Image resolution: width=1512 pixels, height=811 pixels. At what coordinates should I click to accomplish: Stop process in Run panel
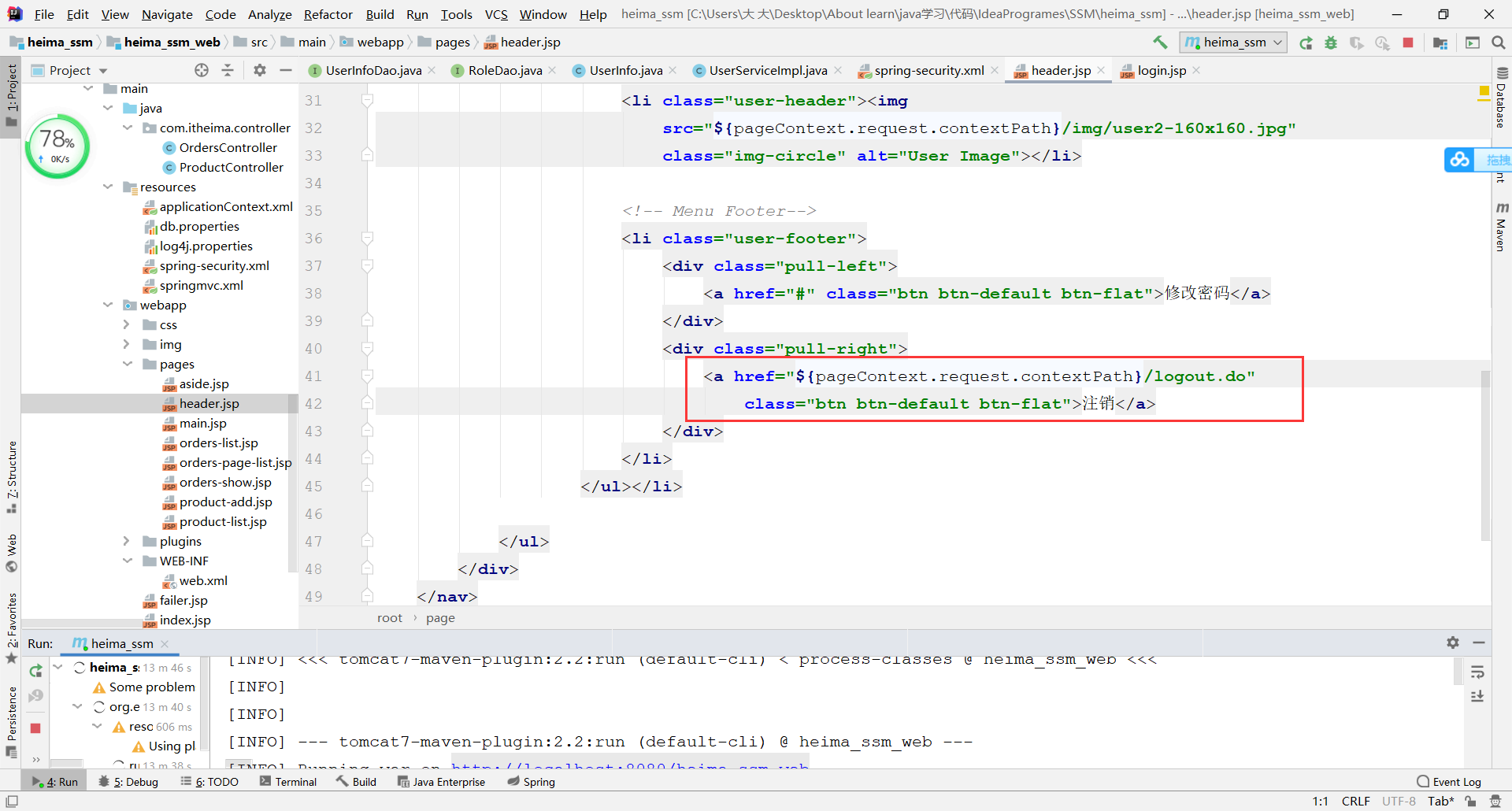click(x=35, y=728)
